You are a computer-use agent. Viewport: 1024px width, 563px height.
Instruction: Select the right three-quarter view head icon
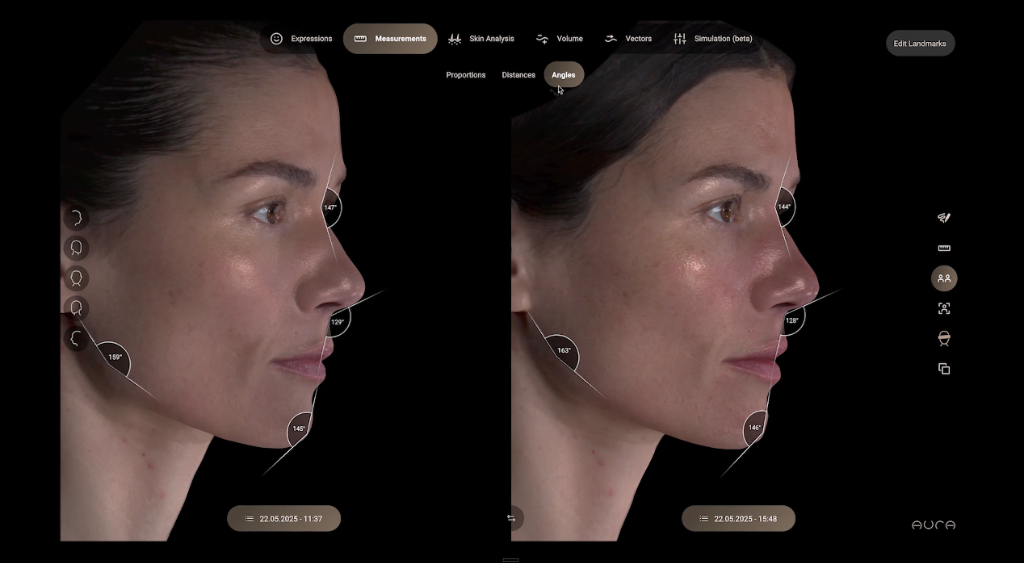(76, 248)
